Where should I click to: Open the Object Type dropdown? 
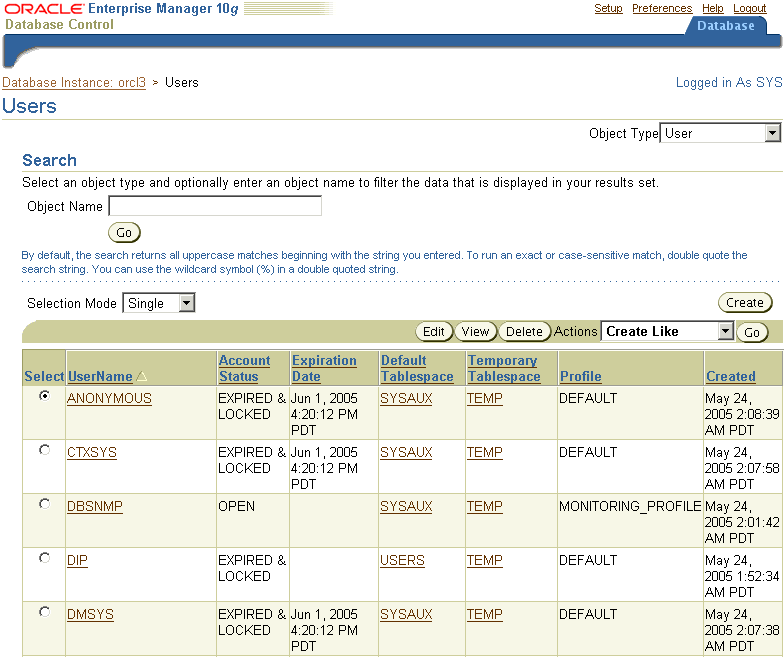tap(720, 133)
